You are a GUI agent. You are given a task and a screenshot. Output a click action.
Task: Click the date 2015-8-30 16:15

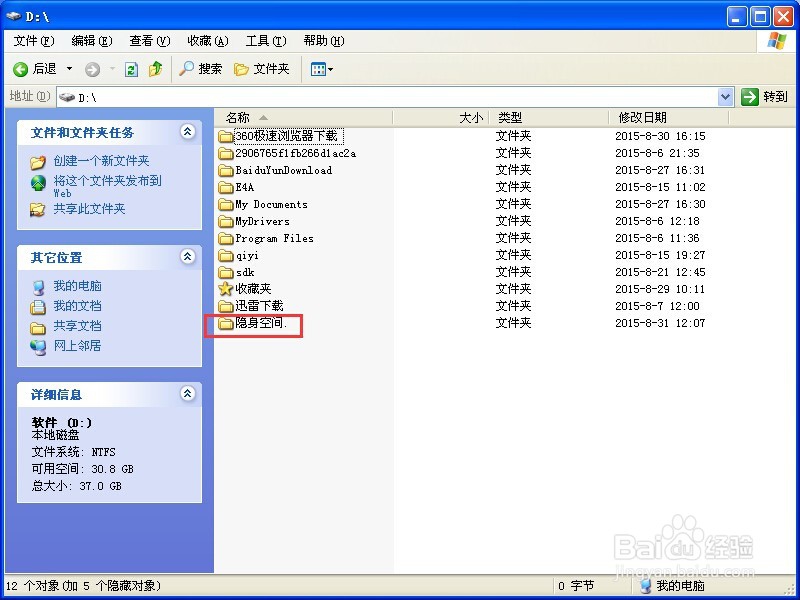click(x=660, y=136)
